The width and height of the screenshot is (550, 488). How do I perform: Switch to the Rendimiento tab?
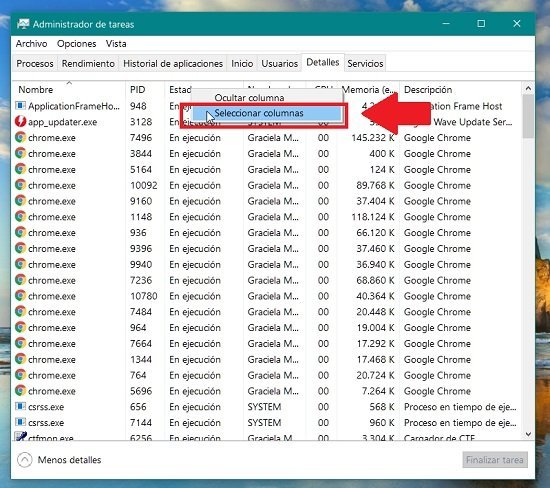click(88, 63)
